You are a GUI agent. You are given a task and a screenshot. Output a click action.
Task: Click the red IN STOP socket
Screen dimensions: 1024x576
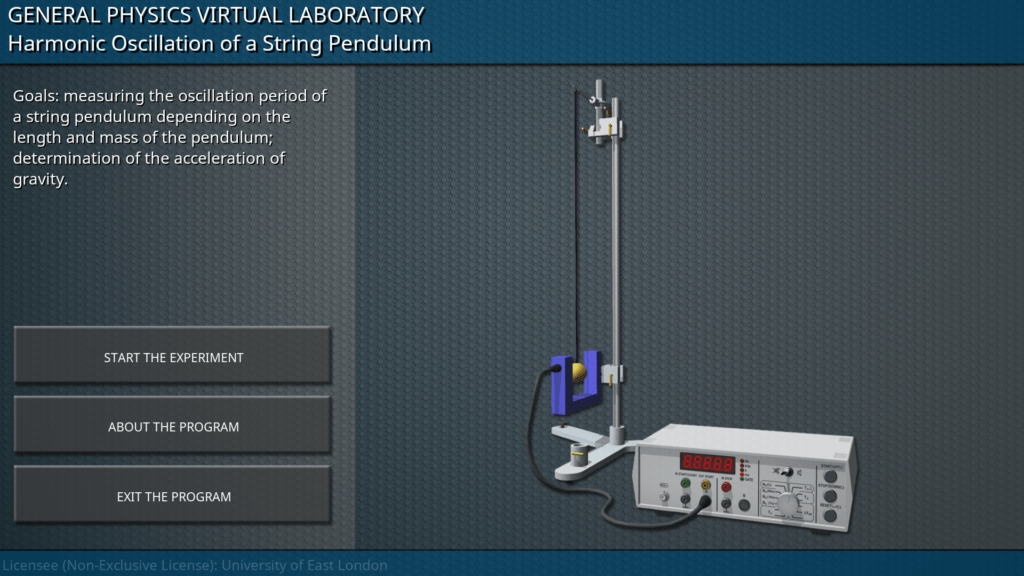pyautogui.click(x=726, y=488)
